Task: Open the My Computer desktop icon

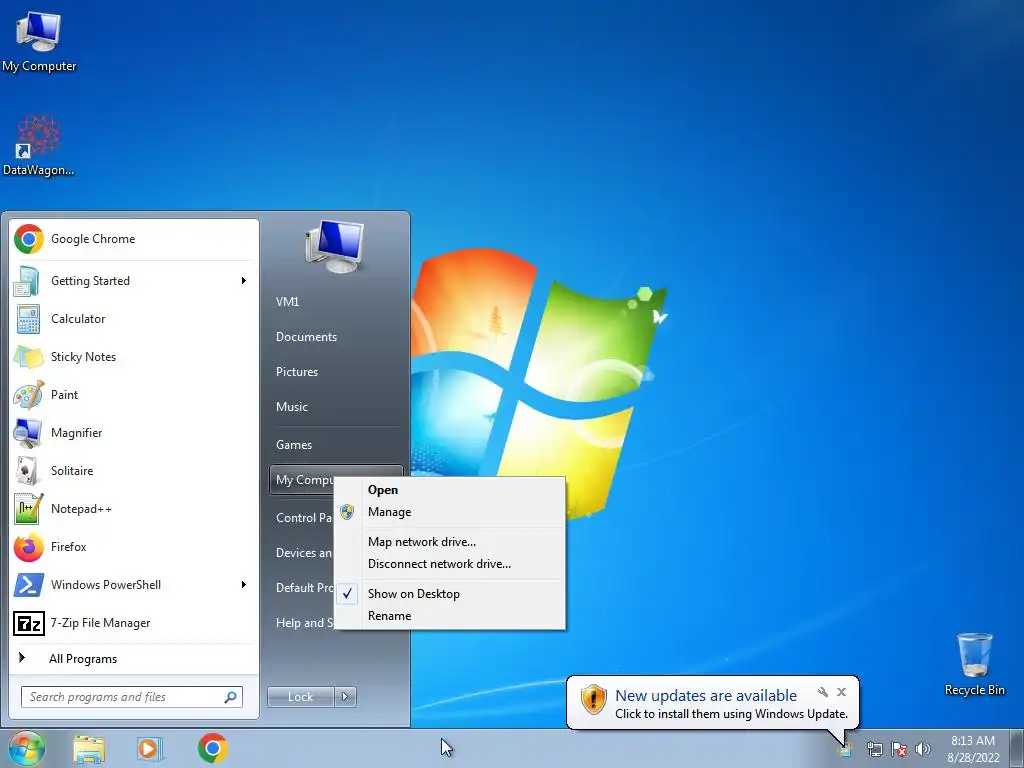Action: pyautogui.click(x=39, y=41)
